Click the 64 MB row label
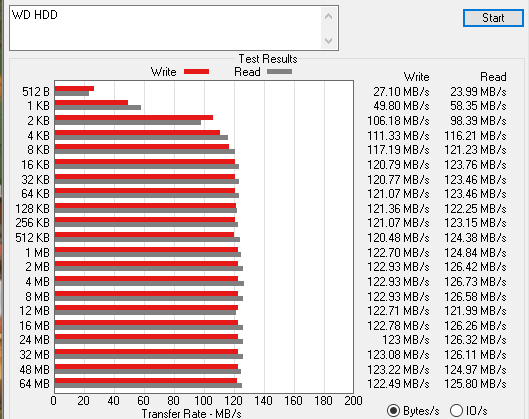 coord(34,384)
